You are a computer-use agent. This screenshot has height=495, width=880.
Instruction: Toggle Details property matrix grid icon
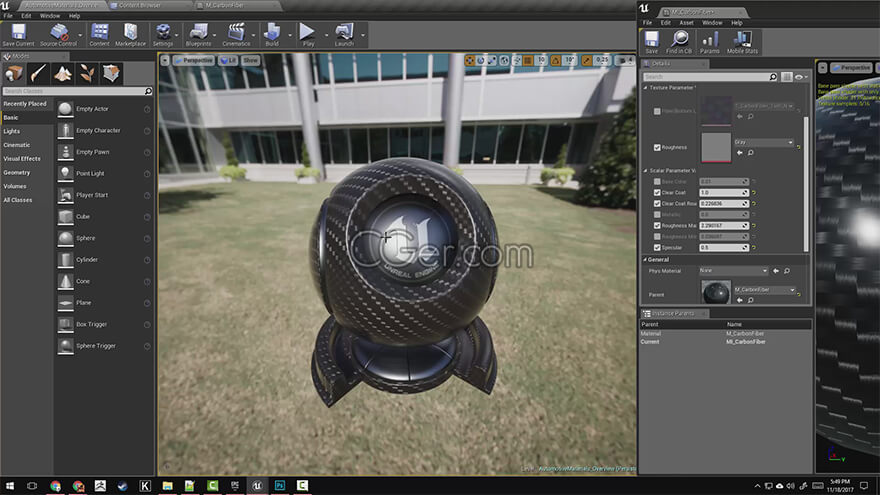(x=787, y=77)
